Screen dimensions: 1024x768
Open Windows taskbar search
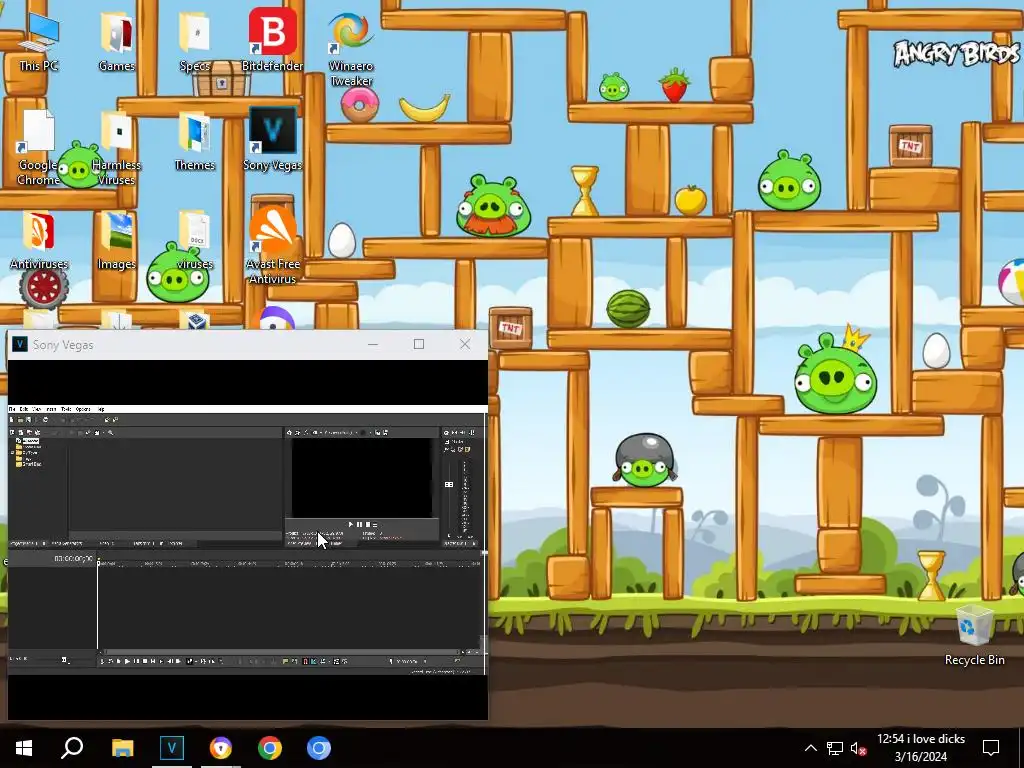[x=72, y=748]
